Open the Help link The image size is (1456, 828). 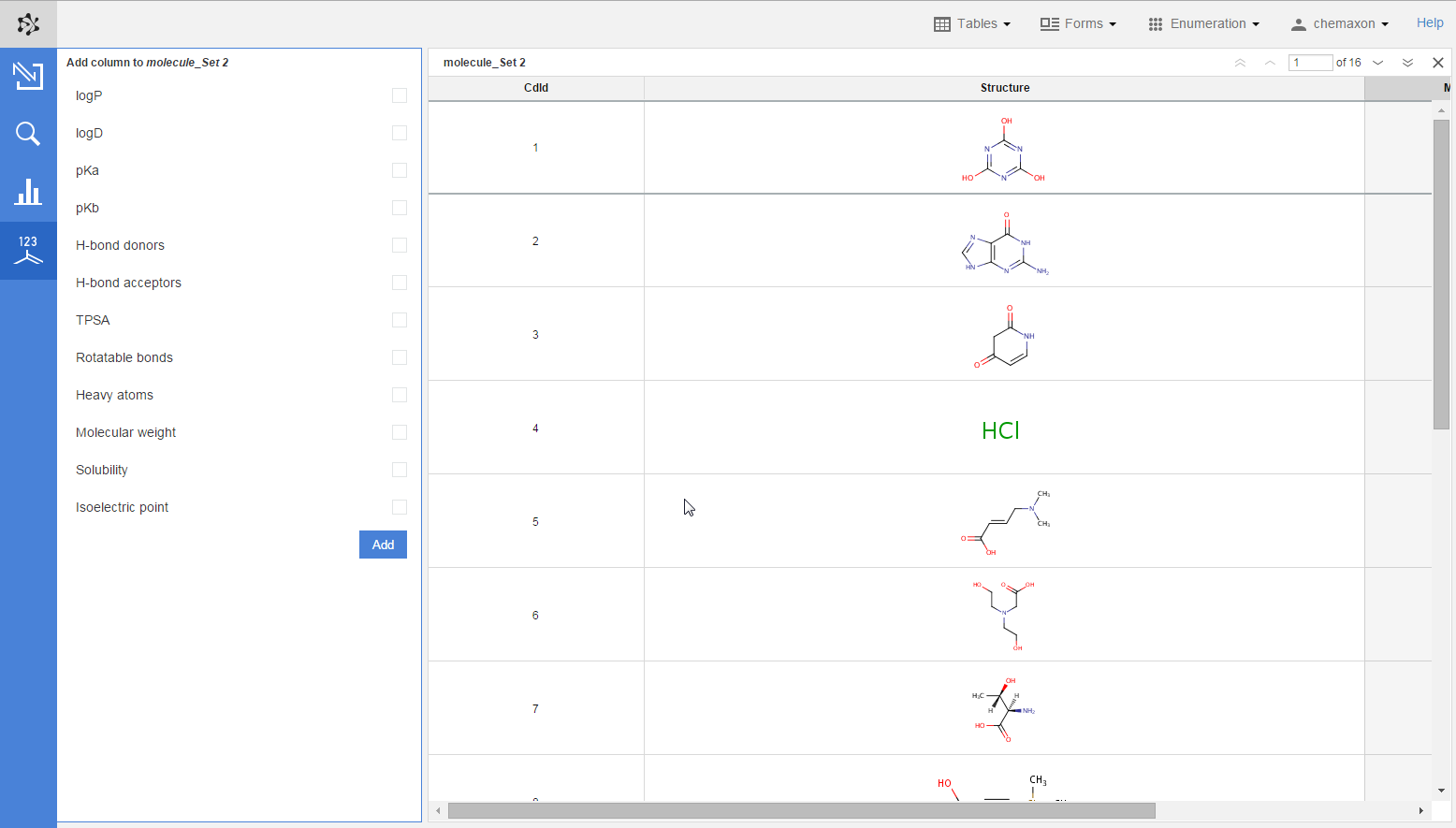click(1429, 23)
